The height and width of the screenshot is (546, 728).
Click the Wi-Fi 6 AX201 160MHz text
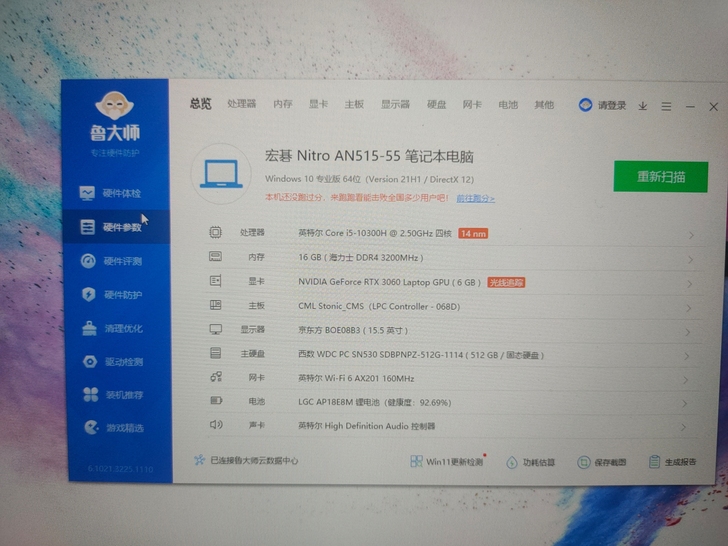[356, 378]
